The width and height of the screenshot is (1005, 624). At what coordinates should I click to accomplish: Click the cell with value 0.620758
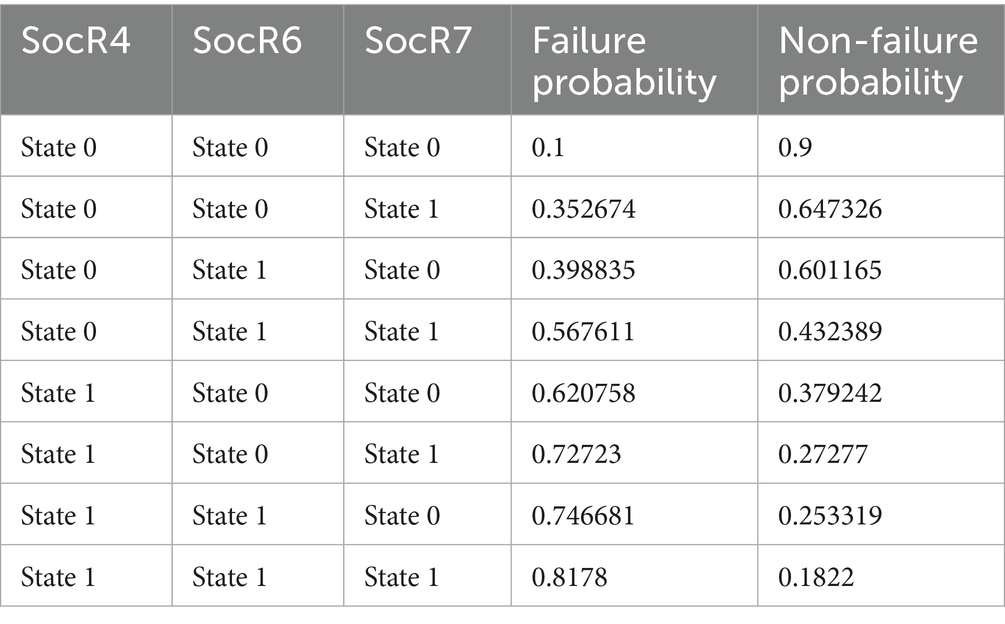[x=582, y=393]
